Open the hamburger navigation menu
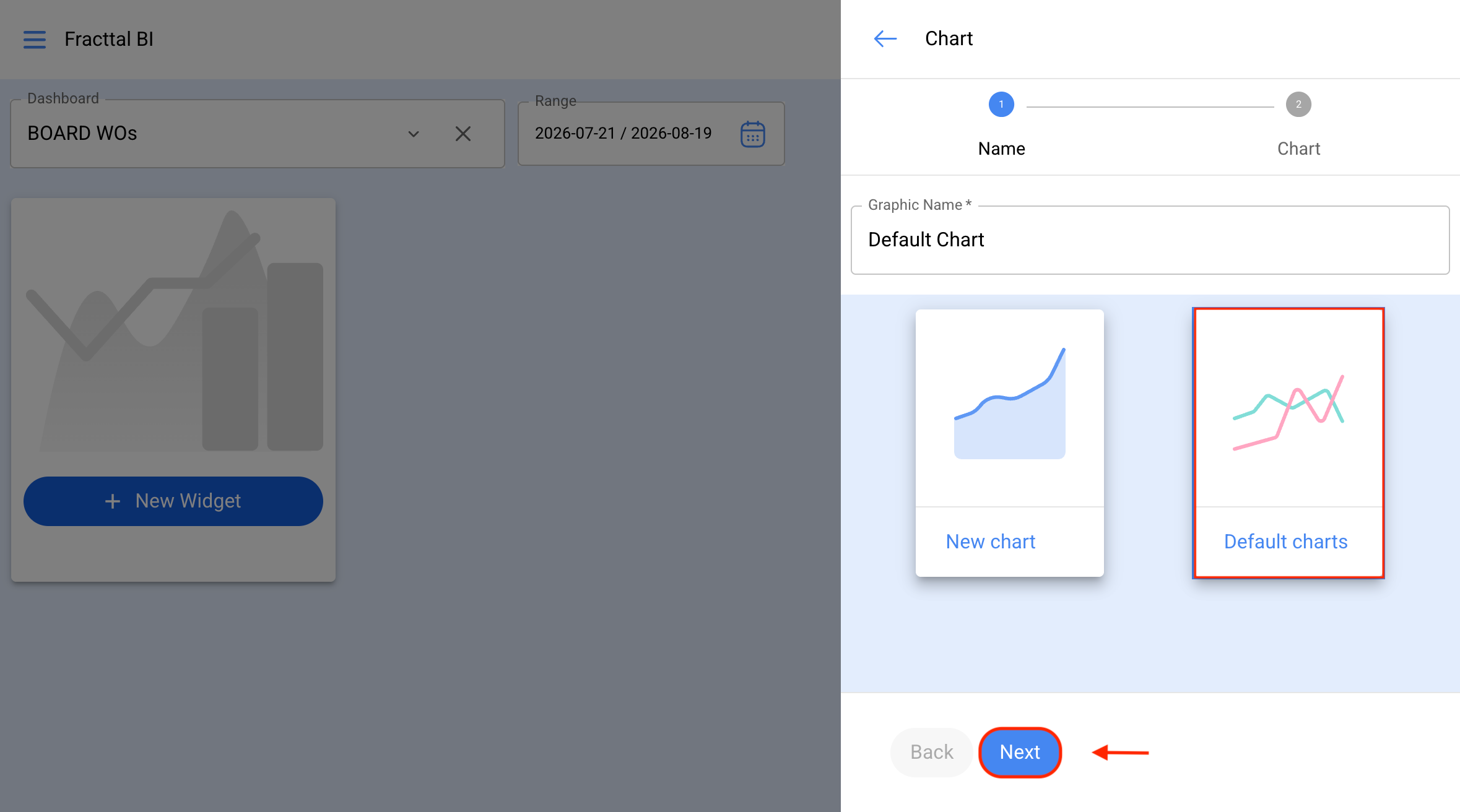The width and height of the screenshot is (1460, 812). [35, 39]
